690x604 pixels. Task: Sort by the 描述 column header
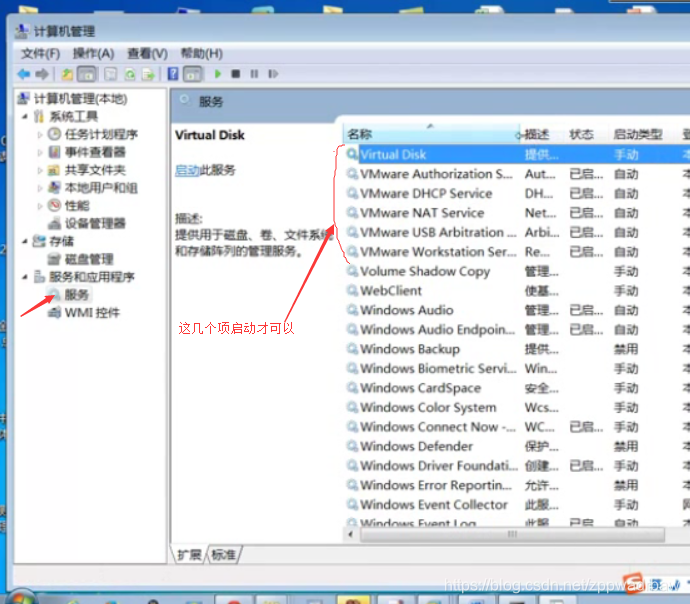[542, 134]
